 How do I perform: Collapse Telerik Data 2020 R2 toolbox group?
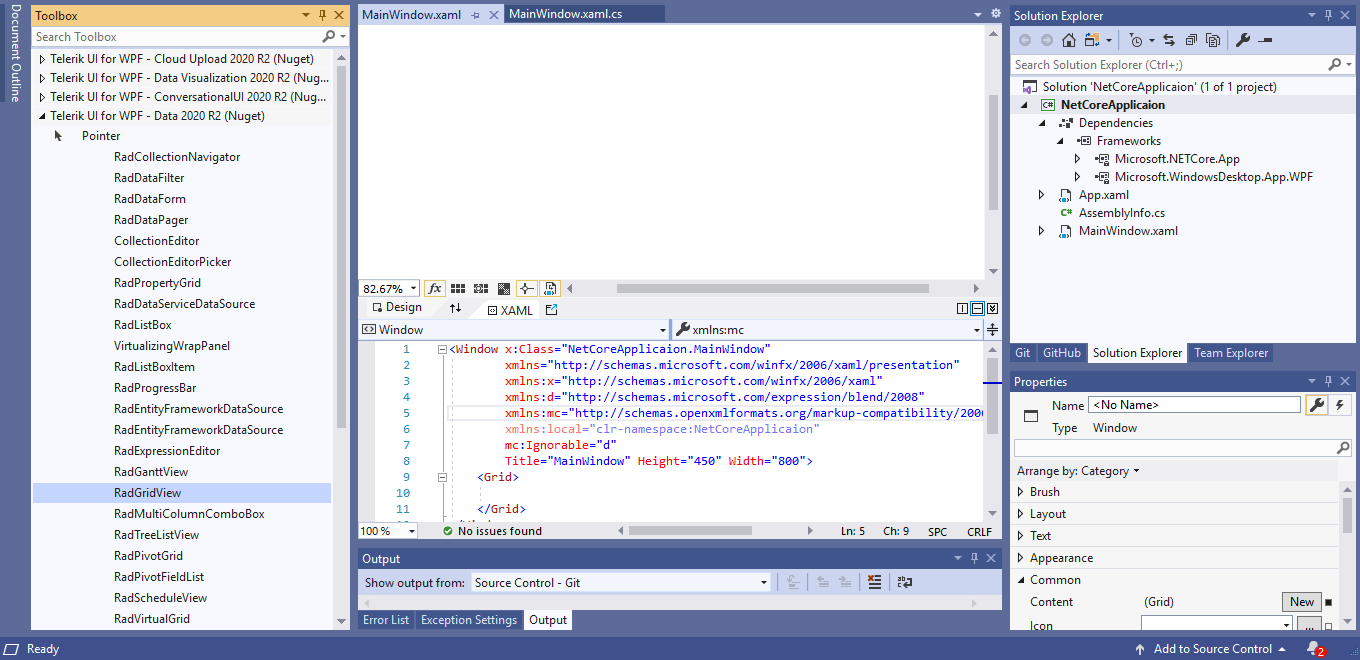[x=42, y=116]
